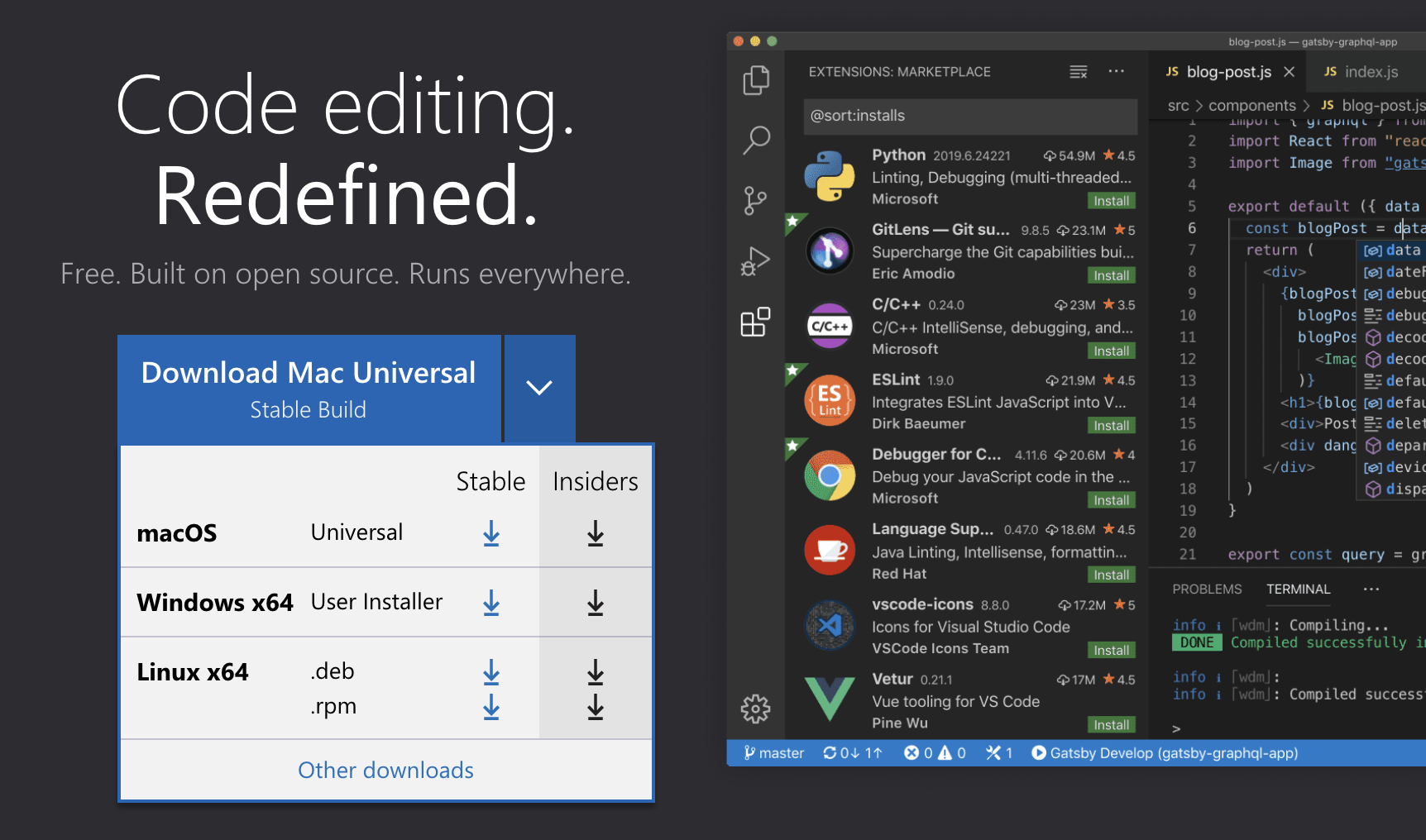Viewport: 1426px width, 840px height.
Task: Install the Python extension
Action: [1111, 201]
